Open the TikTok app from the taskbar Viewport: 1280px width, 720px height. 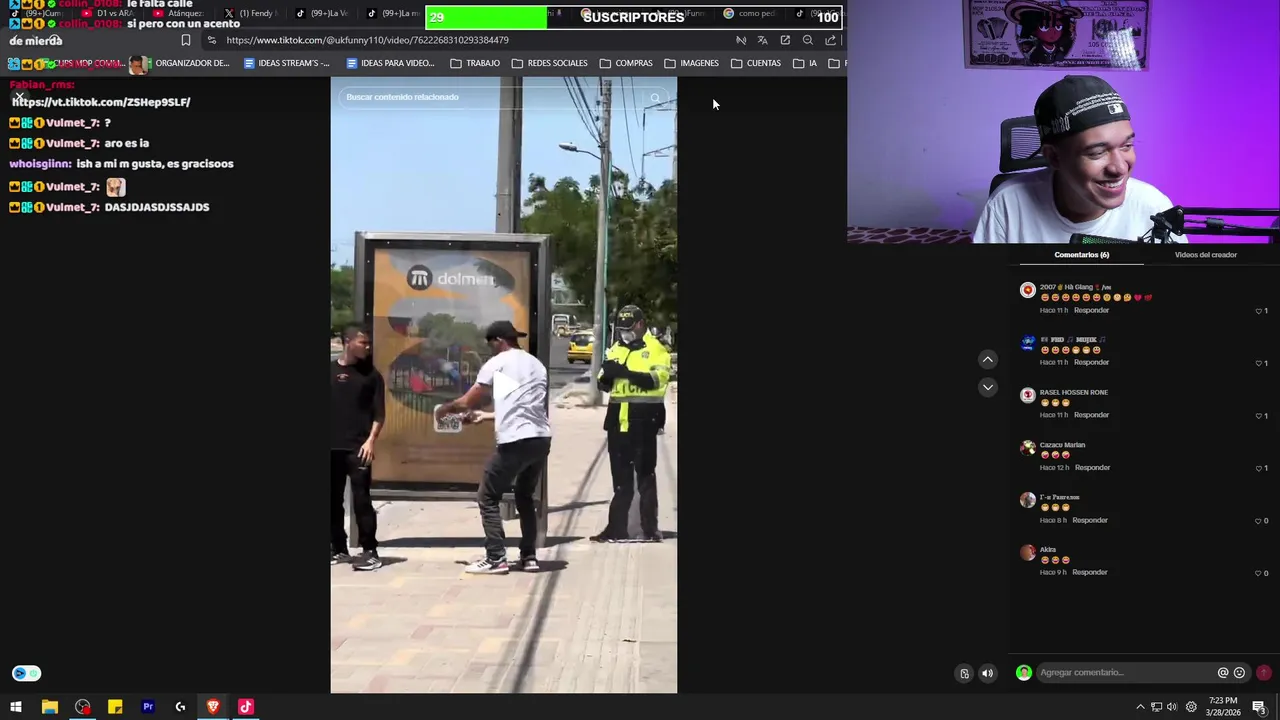pos(246,707)
